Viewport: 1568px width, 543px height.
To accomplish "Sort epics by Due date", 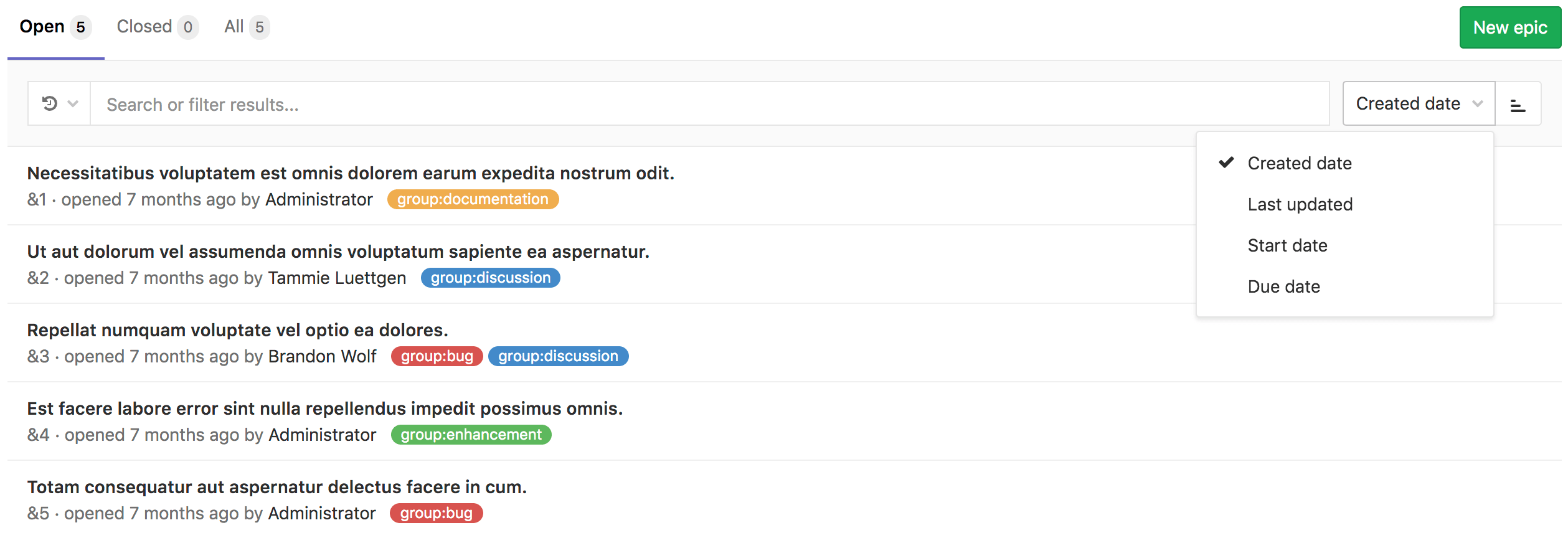I will tap(1283, 286).
